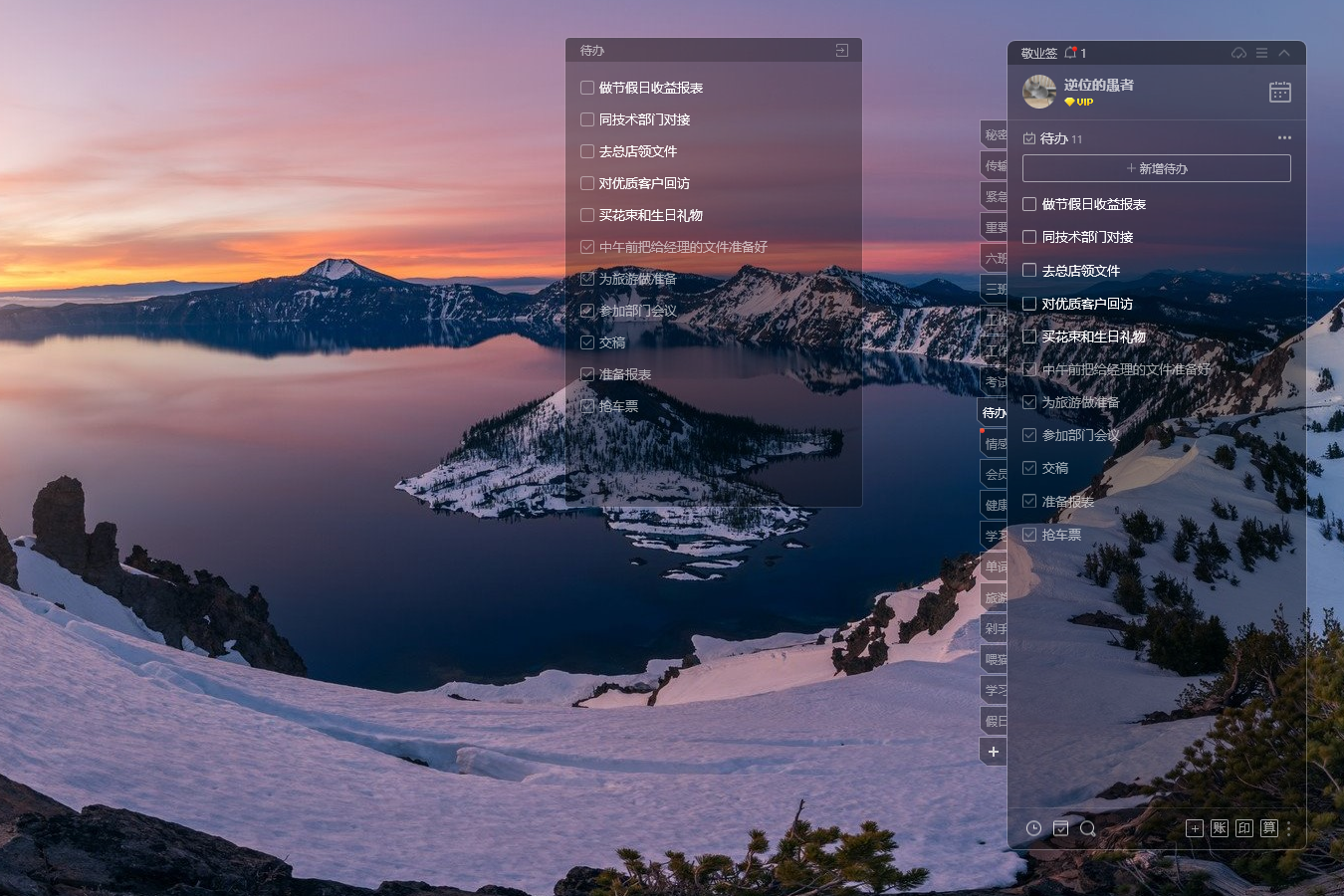Open the 健康 side tab
This screenshot has height=896, width=1344.
(994, 505)
